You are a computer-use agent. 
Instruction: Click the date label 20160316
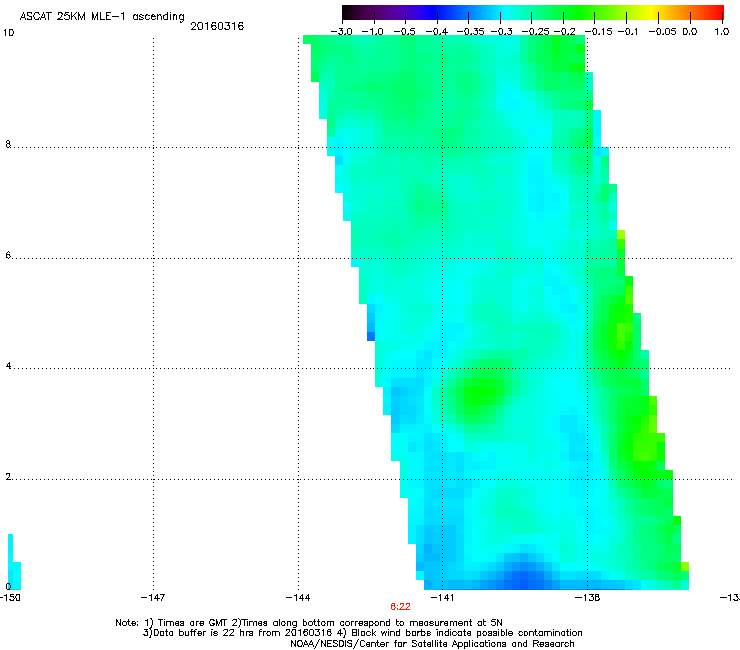[x=217, y=26]
